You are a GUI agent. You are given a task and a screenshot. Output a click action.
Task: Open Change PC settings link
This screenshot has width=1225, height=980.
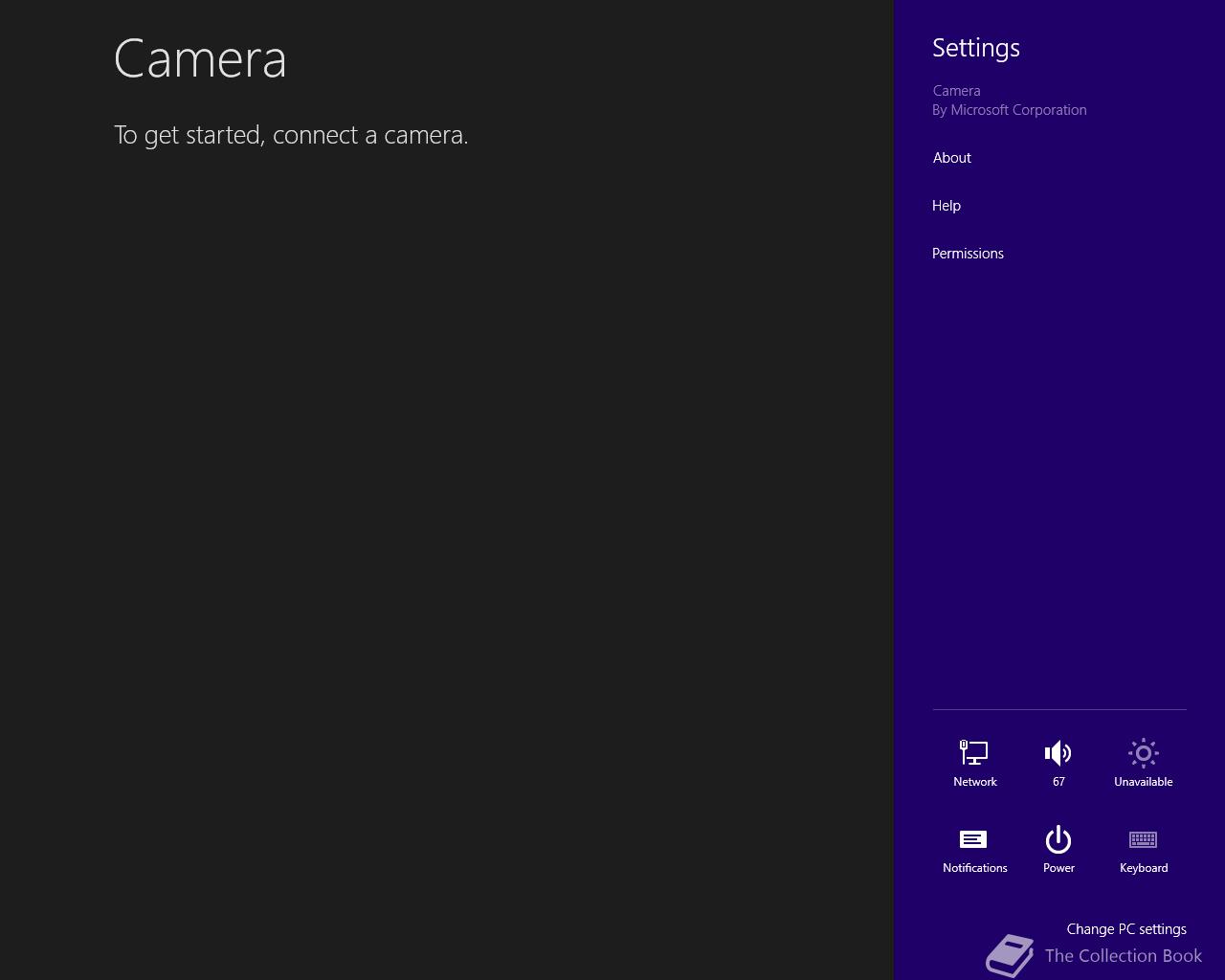click(x=1126, y=929)
